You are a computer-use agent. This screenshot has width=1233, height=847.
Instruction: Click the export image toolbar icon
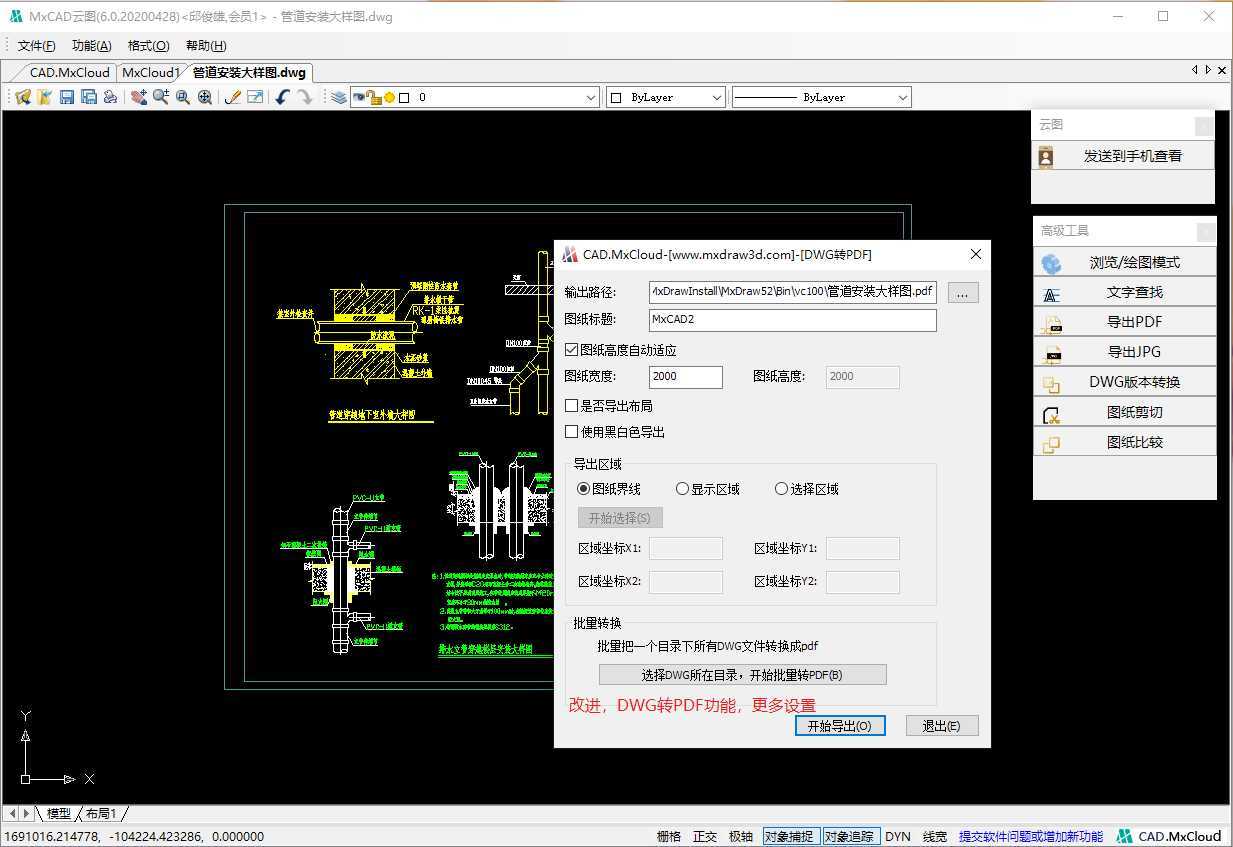[x=255, y=97]
